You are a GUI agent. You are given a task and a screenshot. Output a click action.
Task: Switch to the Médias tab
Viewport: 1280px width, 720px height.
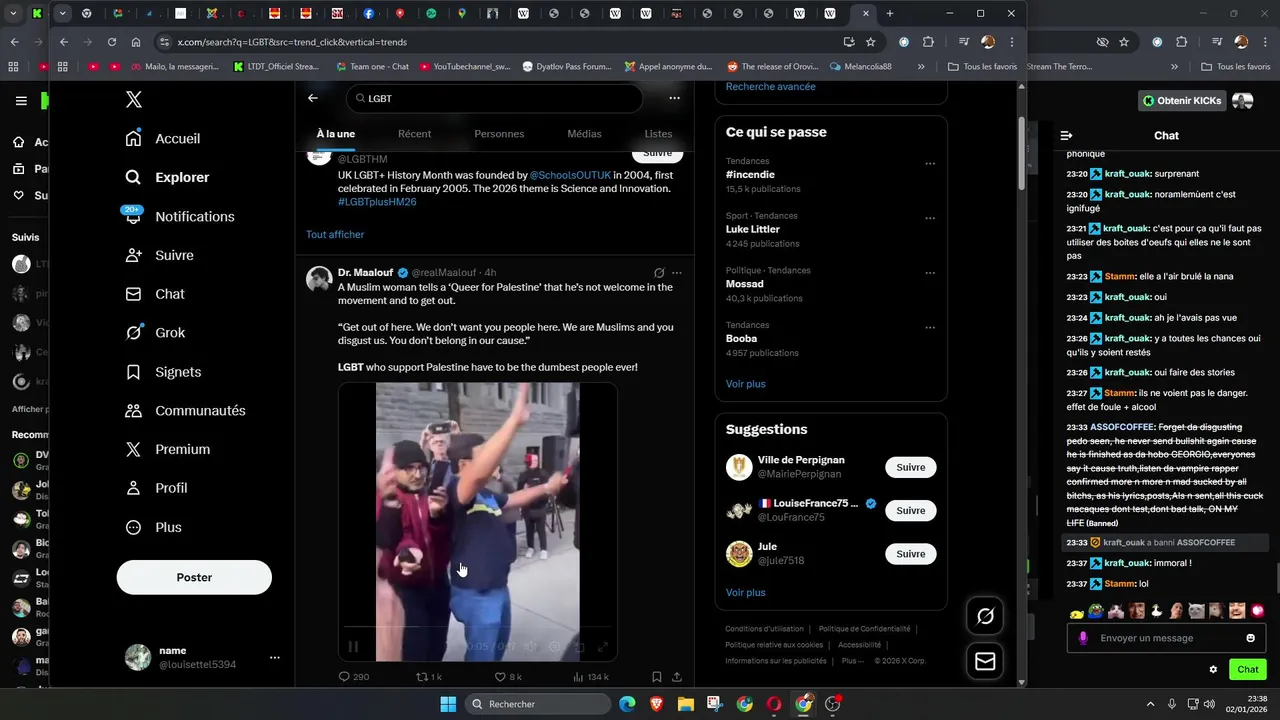(x=584, y=134)
